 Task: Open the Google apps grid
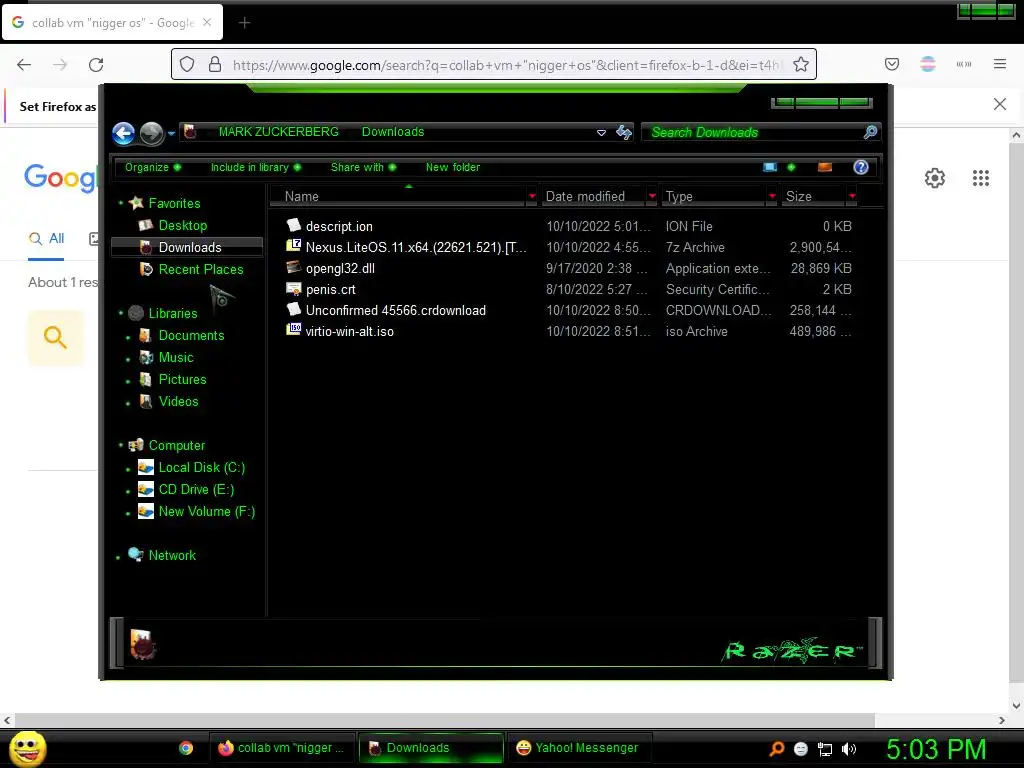pyautogui.click(x=980, y=178)
